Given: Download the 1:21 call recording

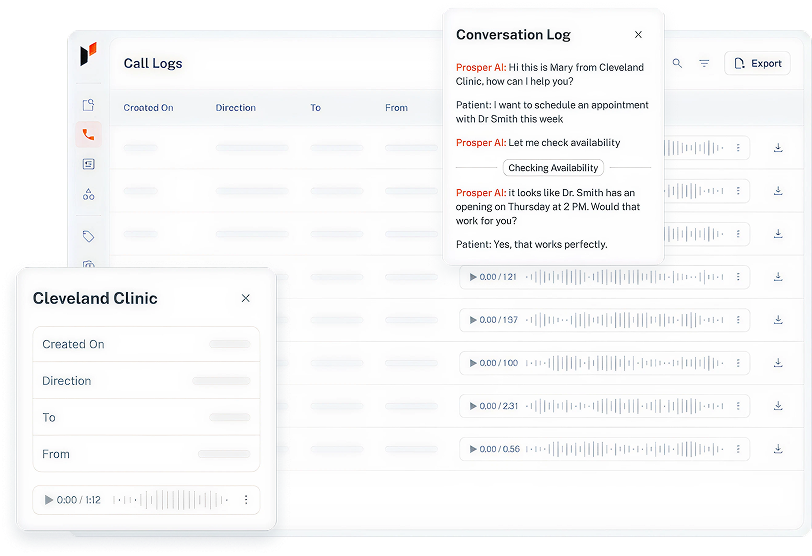Looking at the screenshot, I should 778,277.
